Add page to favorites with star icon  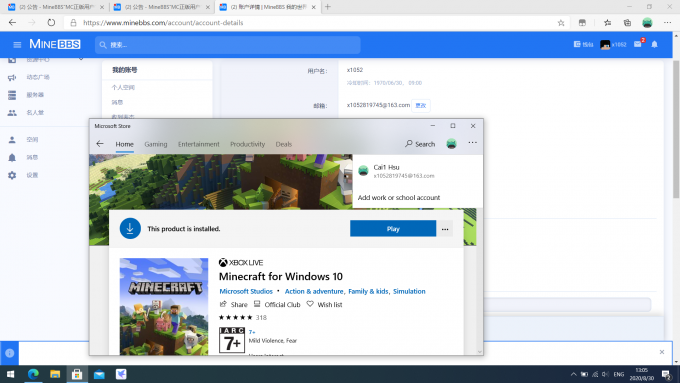[x=561, y=23]
